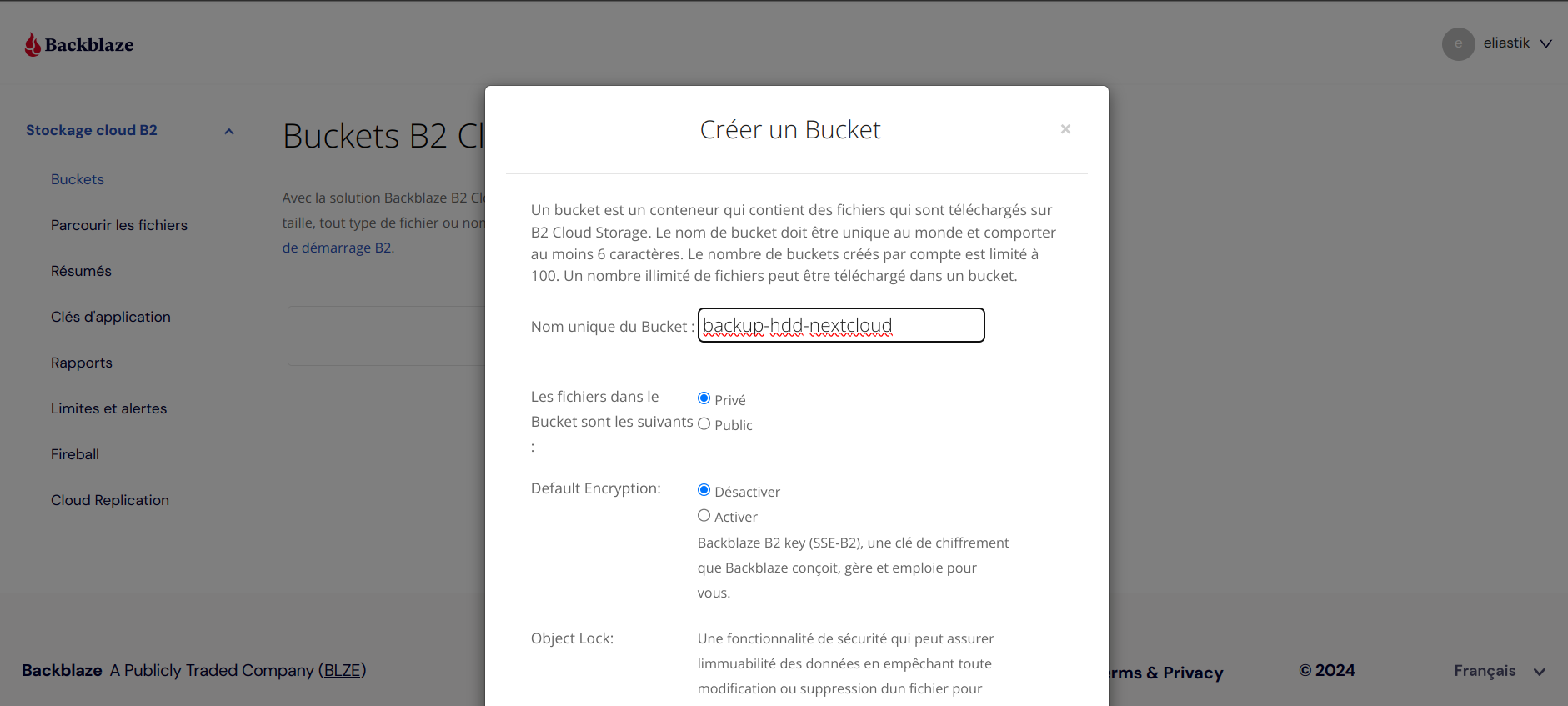Open the Terms & Privacy footer link
Viewport: 1568px width, 706px height.
click(x=1165, y=673)
